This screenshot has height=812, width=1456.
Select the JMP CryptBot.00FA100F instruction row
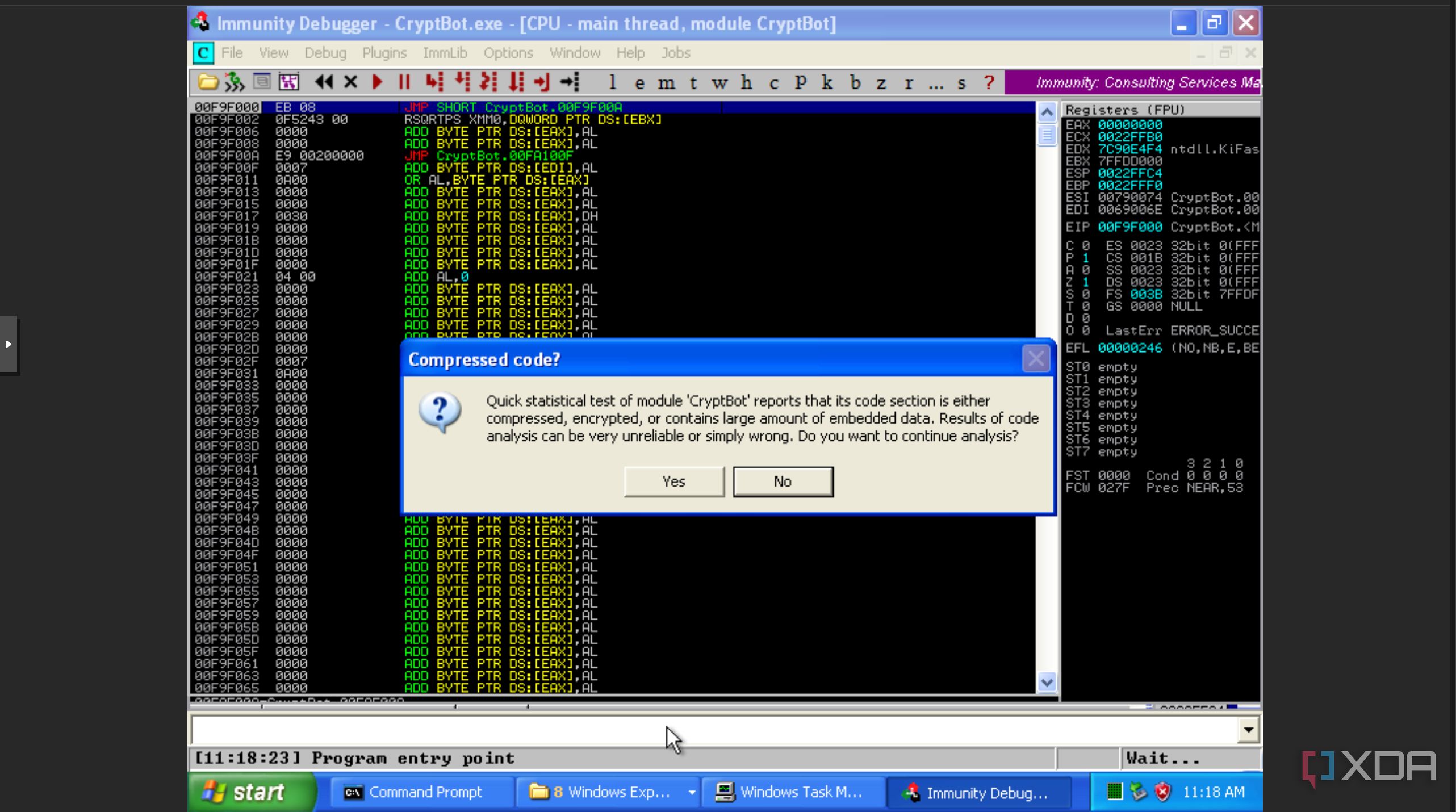click(613, 156)
